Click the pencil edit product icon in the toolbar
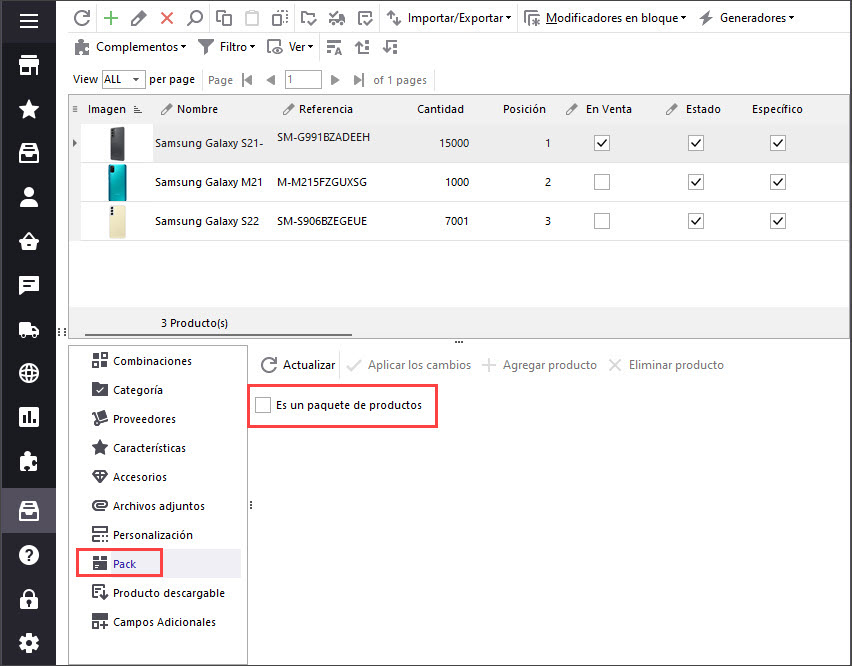Screen dimensions: 852x666 coord(139,18)
